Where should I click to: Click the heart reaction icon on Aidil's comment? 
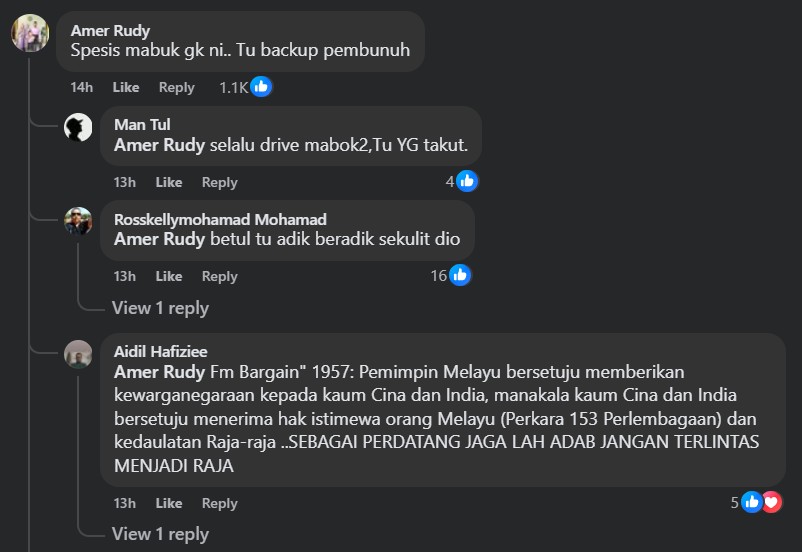771,502
